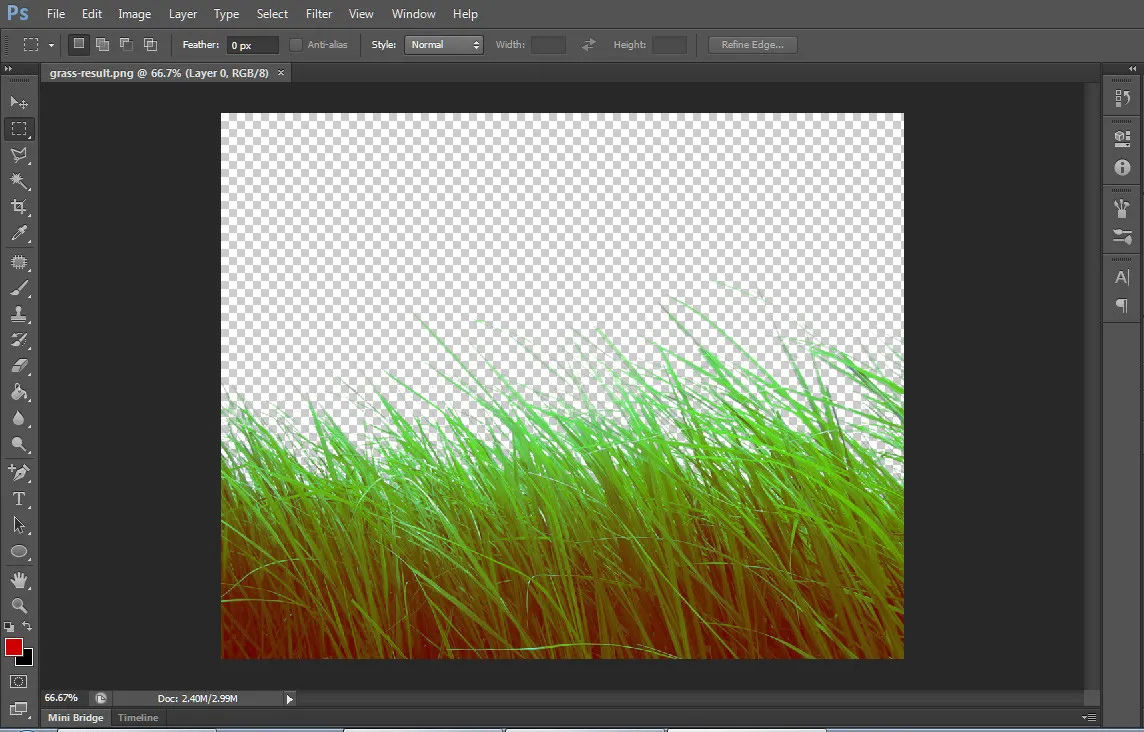Select the Move tool
This screenshot has width=1144, height=732.
pos(19,102)
